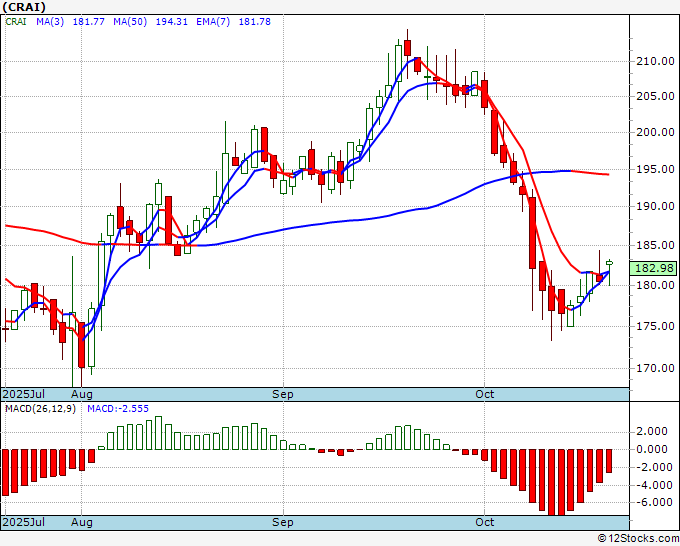Click 2025Jul on the MACD panel axis

pyautogui.click(x=24, y=522)
